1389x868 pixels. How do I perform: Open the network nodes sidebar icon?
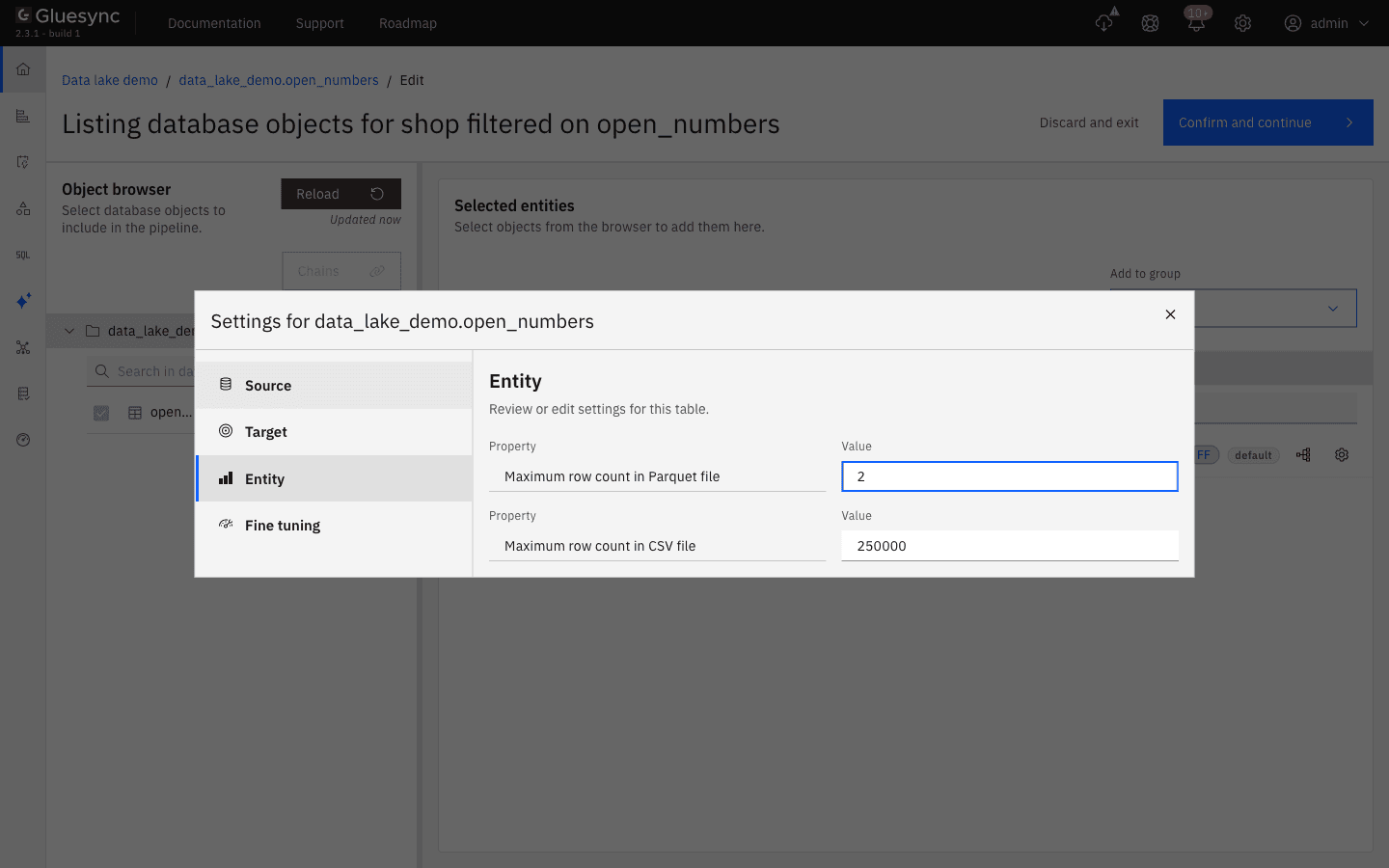click(x=23, y=347)
